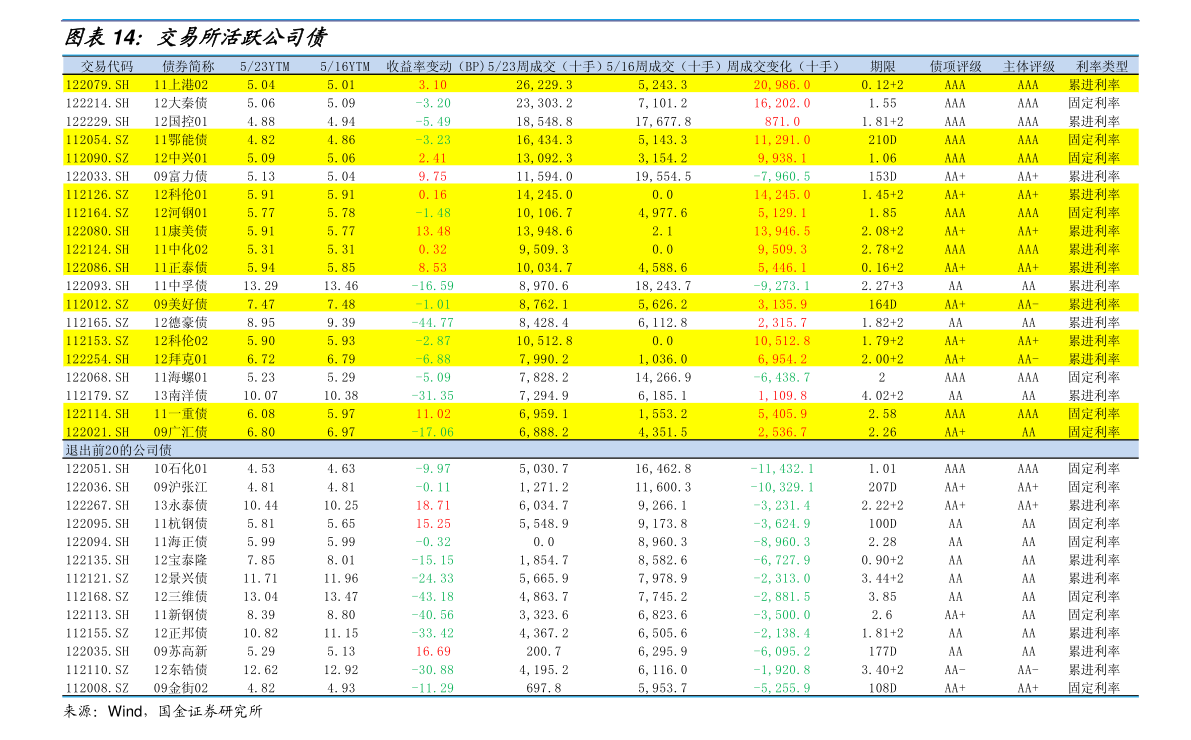Click the 主体评级 column header

pyautogui.click(x=1028, y=66)
